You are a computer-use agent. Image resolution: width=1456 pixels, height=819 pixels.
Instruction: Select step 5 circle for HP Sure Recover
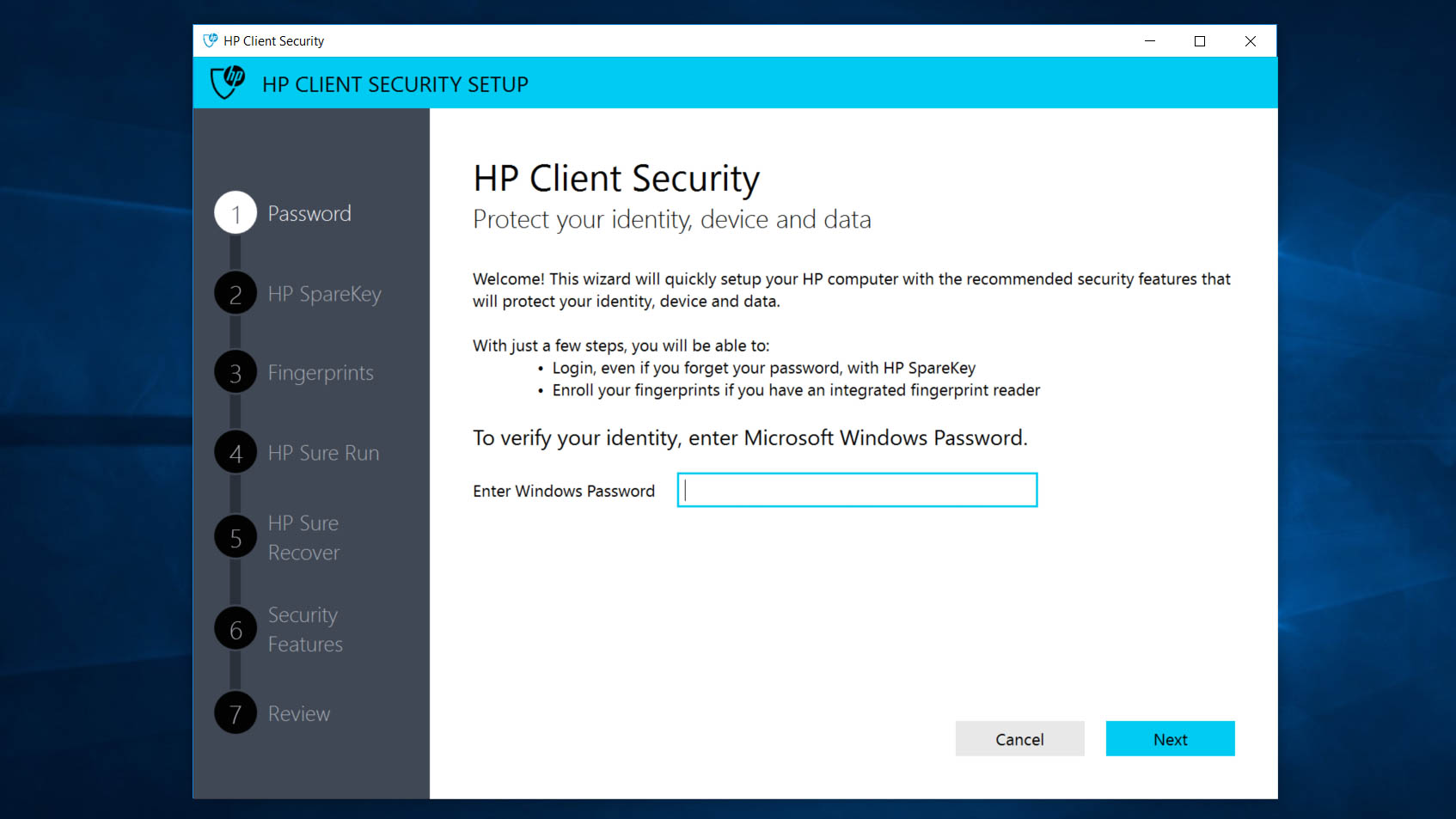tap(236, 537)
